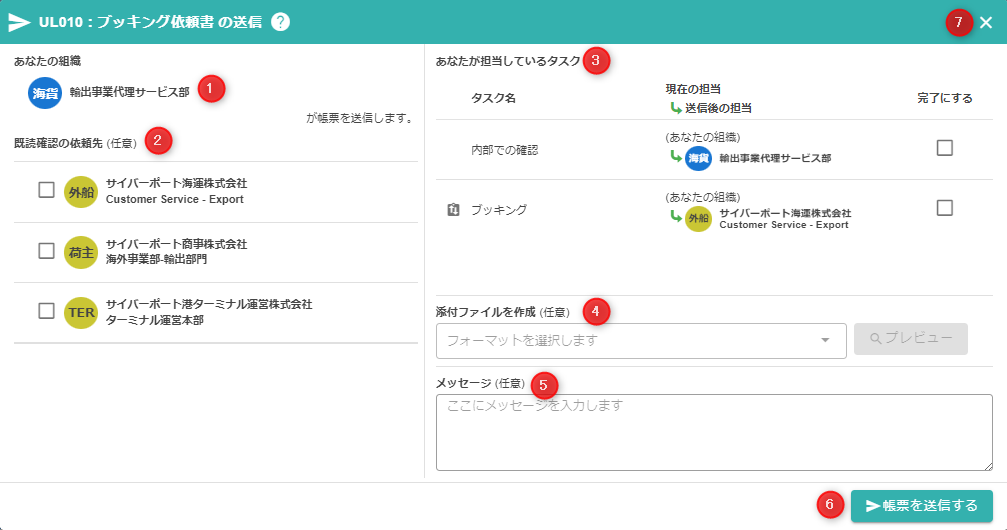Tick the サイバーポート商事株式会社 checkbox
This screenshot has height=530, width=1007.
[x=46, y=251]
